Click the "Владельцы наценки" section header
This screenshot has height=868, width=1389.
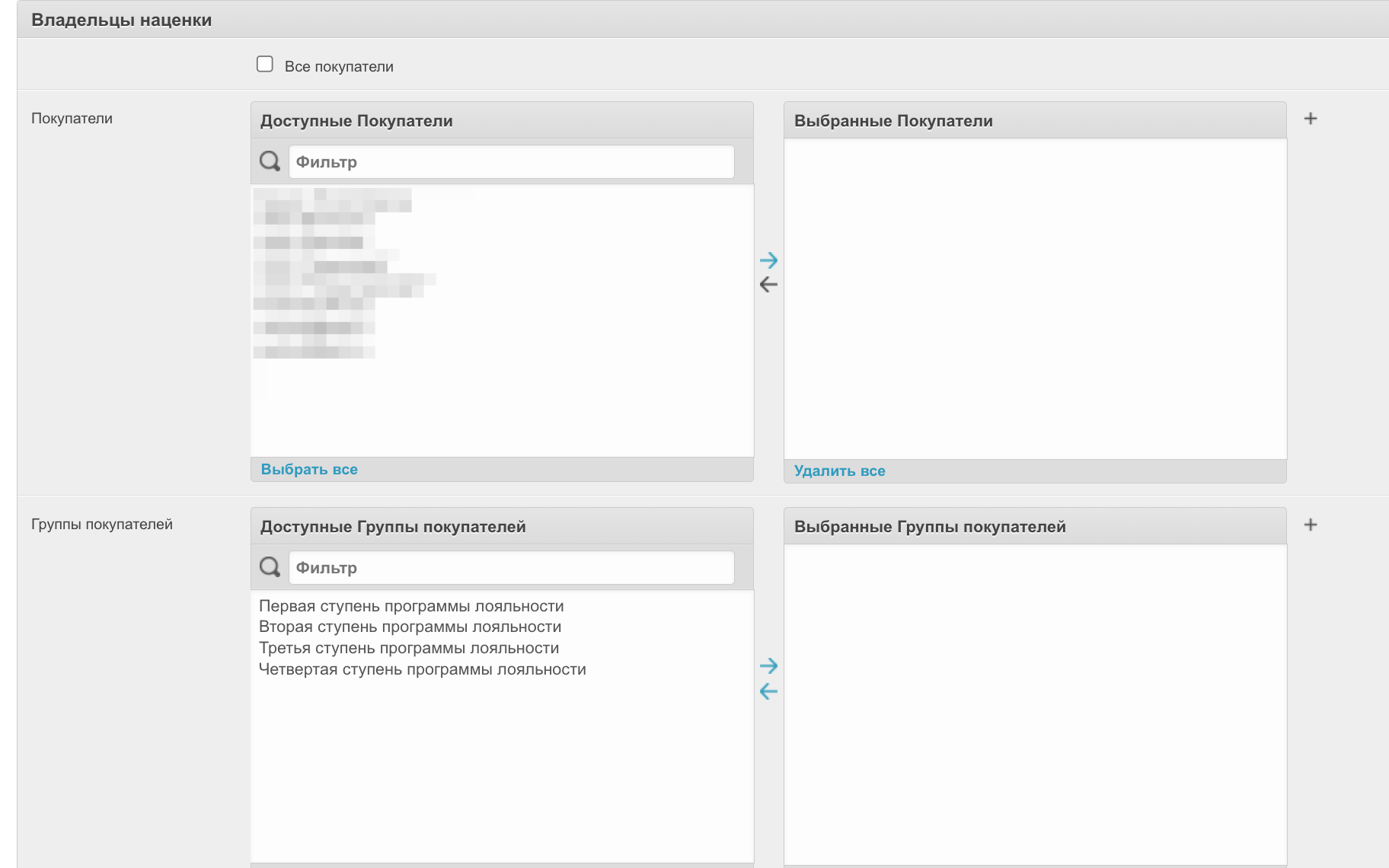(122, 20)
